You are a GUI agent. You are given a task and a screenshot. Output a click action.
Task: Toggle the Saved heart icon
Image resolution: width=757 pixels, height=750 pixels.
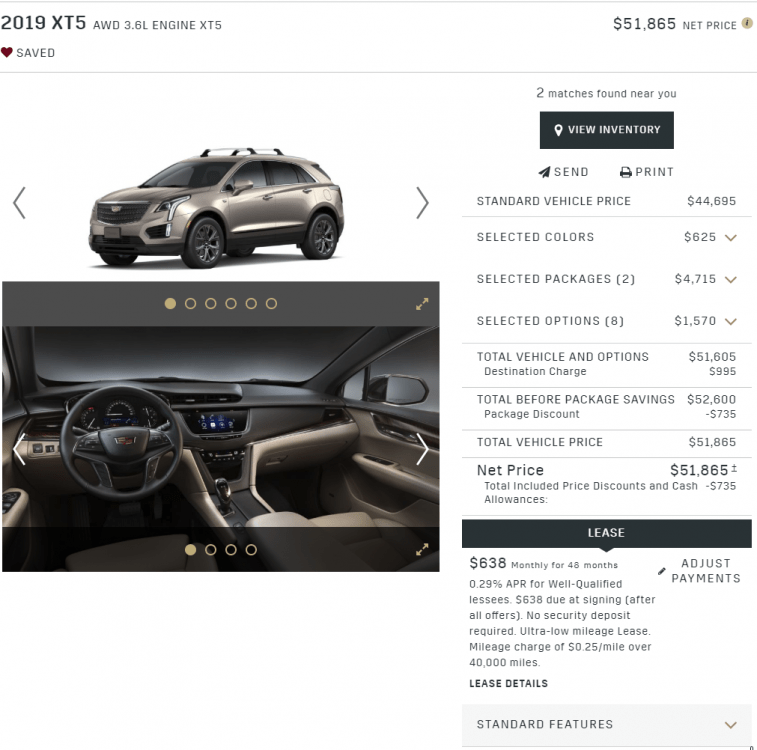click(6, 52)
